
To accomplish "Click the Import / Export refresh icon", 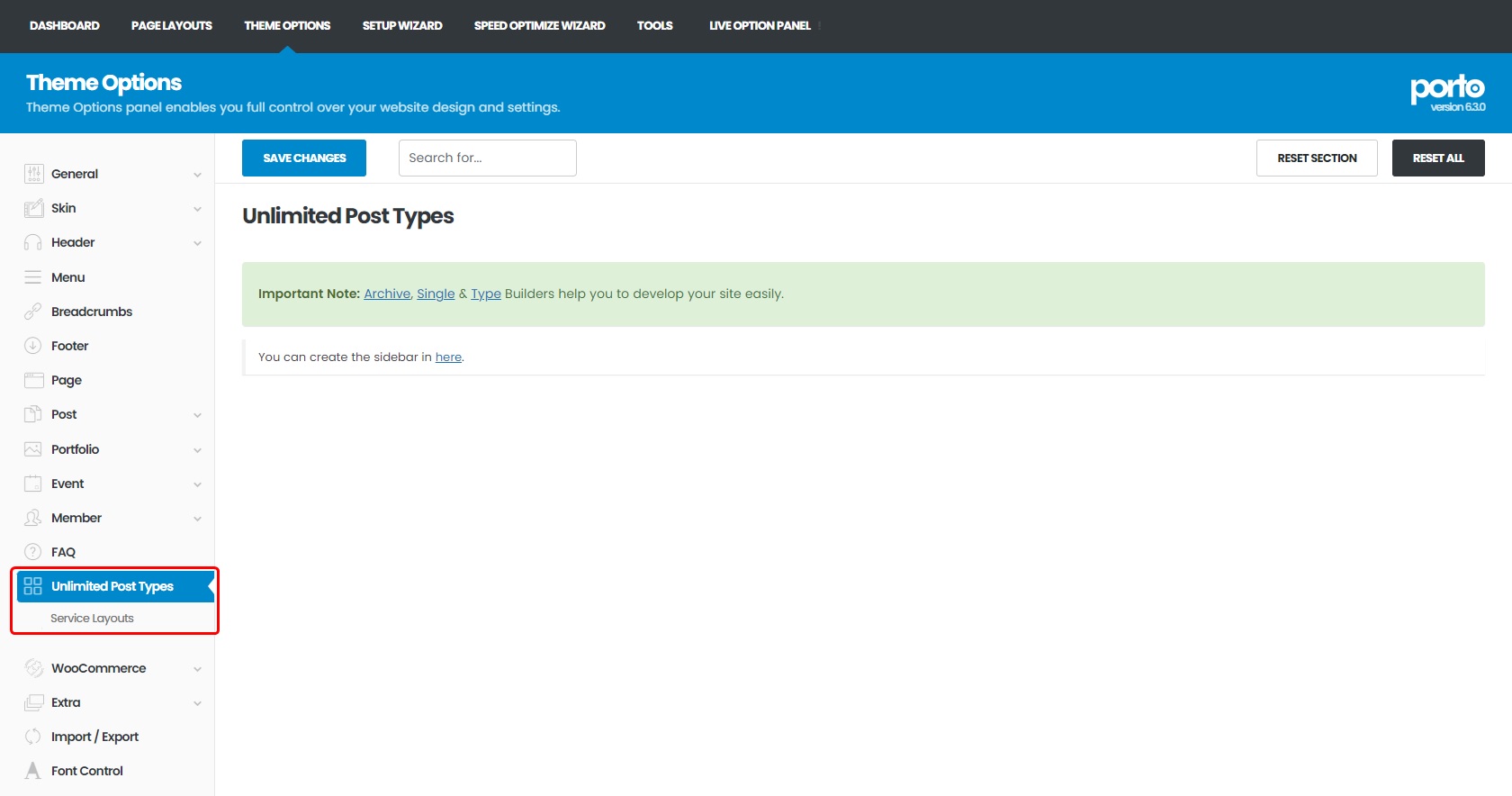I will [33, 737].
